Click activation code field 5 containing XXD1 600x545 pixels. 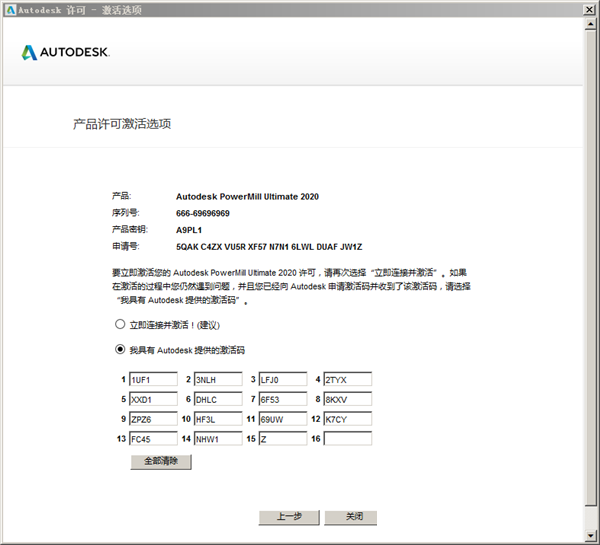point(153,399)
